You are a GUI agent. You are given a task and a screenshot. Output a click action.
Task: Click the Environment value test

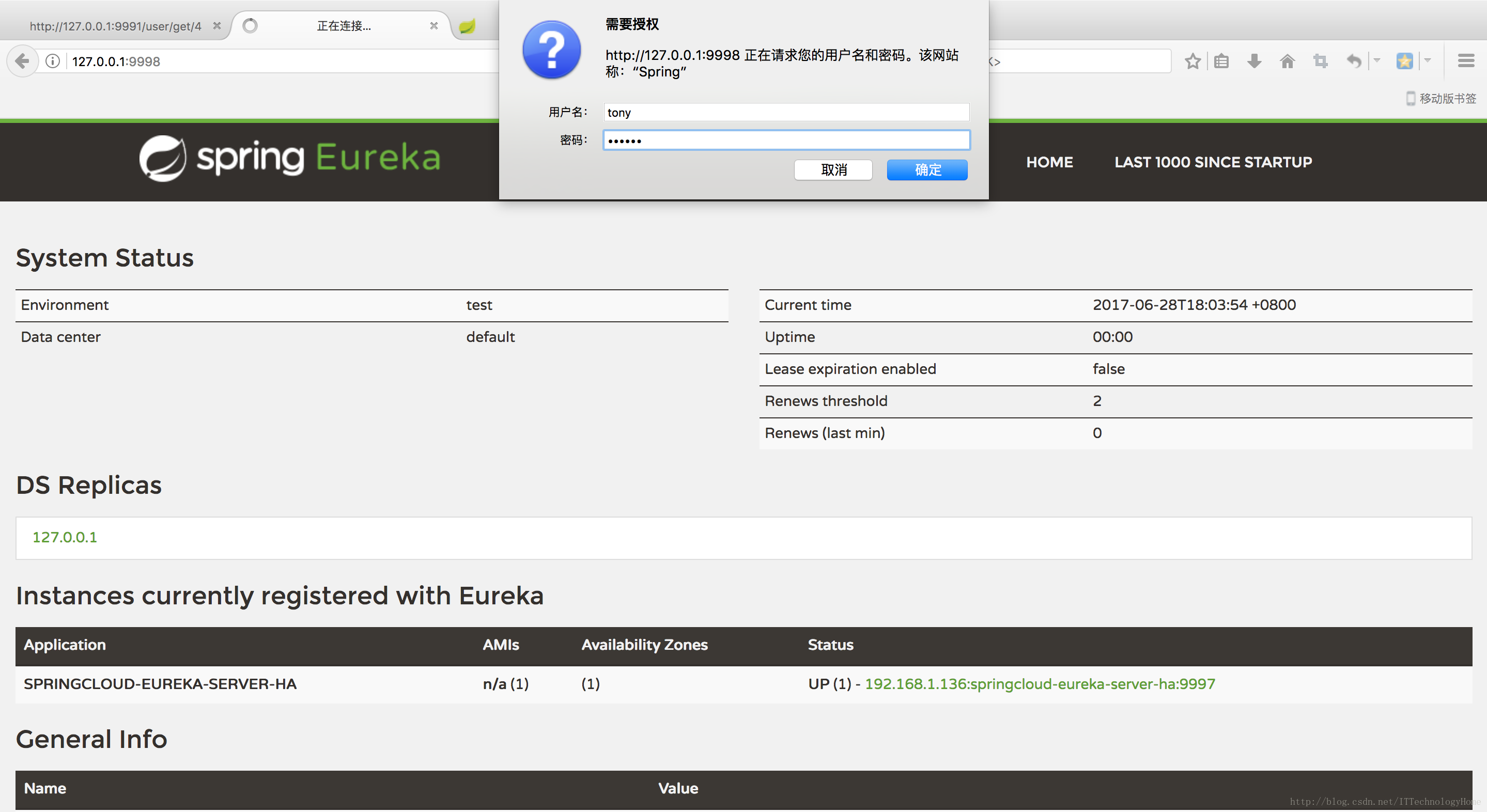[479, 305]
